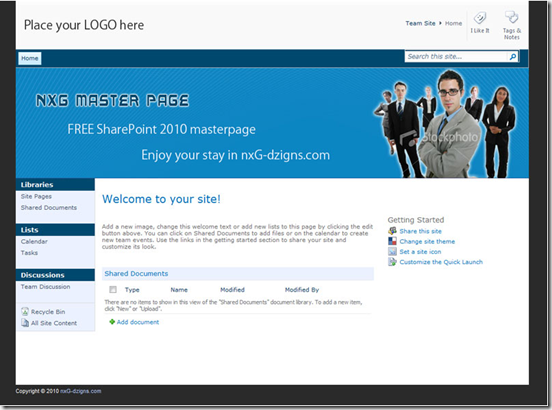
Task: Open the Team Discussion board
Action: click(x=45, y=286)
